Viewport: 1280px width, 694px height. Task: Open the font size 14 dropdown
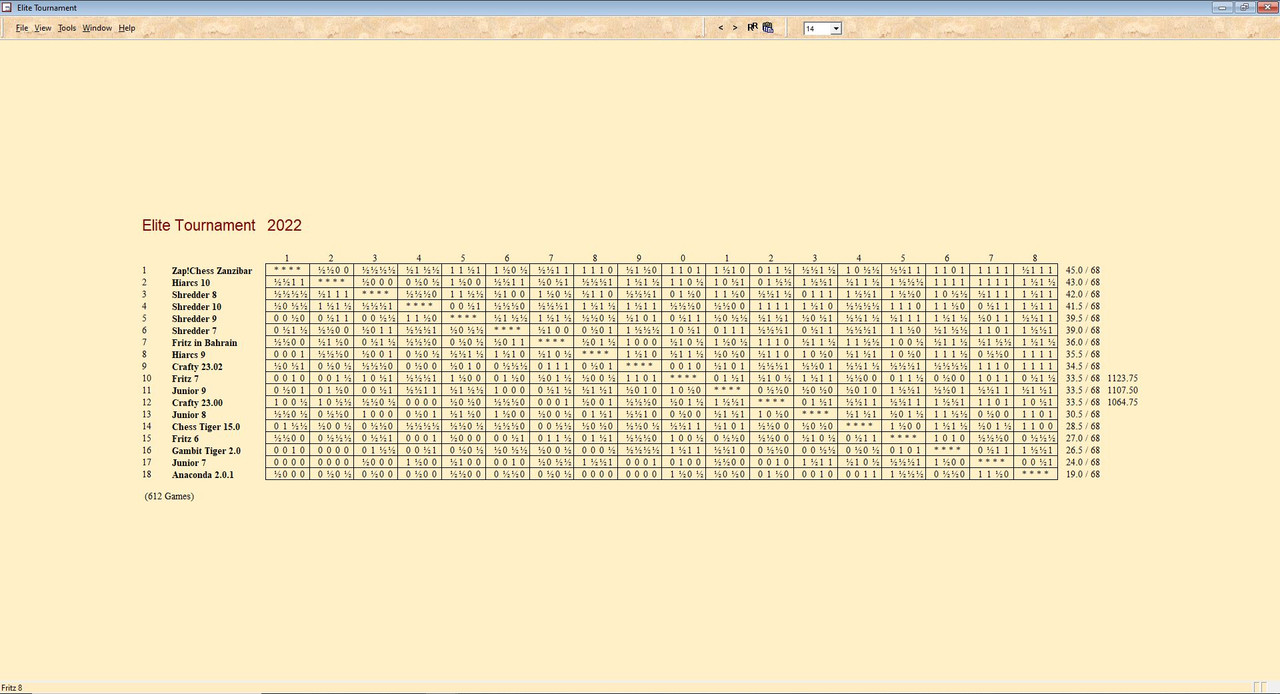(x=836, y=28)
